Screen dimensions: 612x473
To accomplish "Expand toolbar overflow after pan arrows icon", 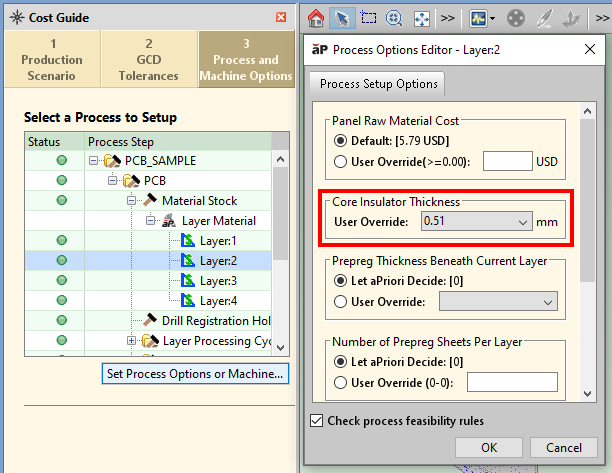I will coord(447,18).
